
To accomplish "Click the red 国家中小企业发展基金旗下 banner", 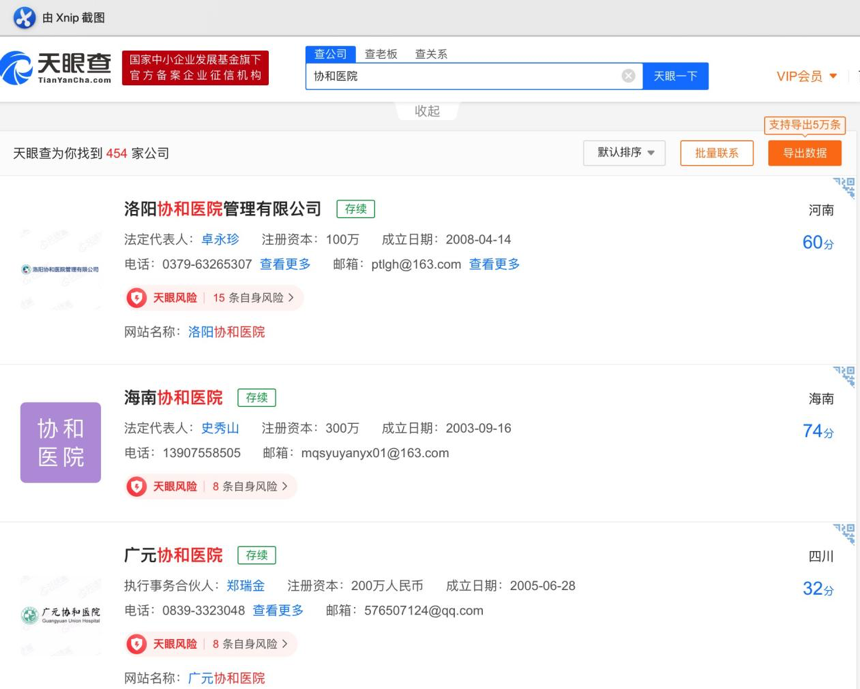I will 195,68.
